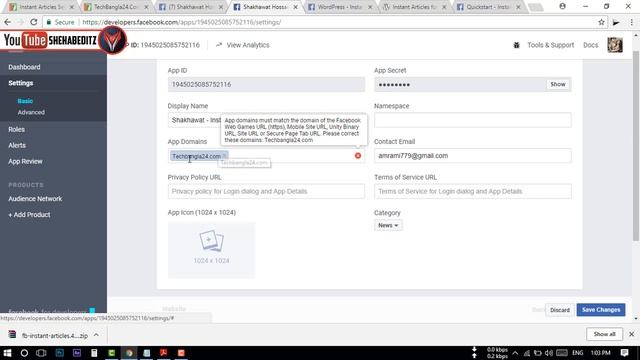Viewport: 640px width, 360px height.
Task: Open the user profile avatar
Action: point(615,45)
